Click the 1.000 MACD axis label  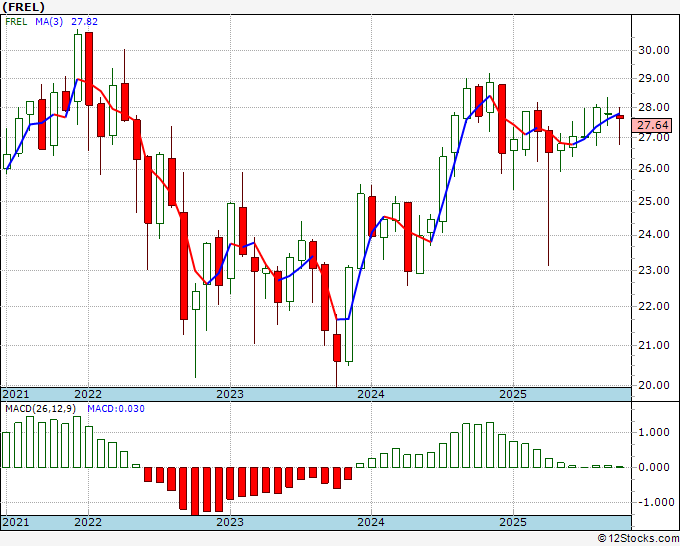654,432
